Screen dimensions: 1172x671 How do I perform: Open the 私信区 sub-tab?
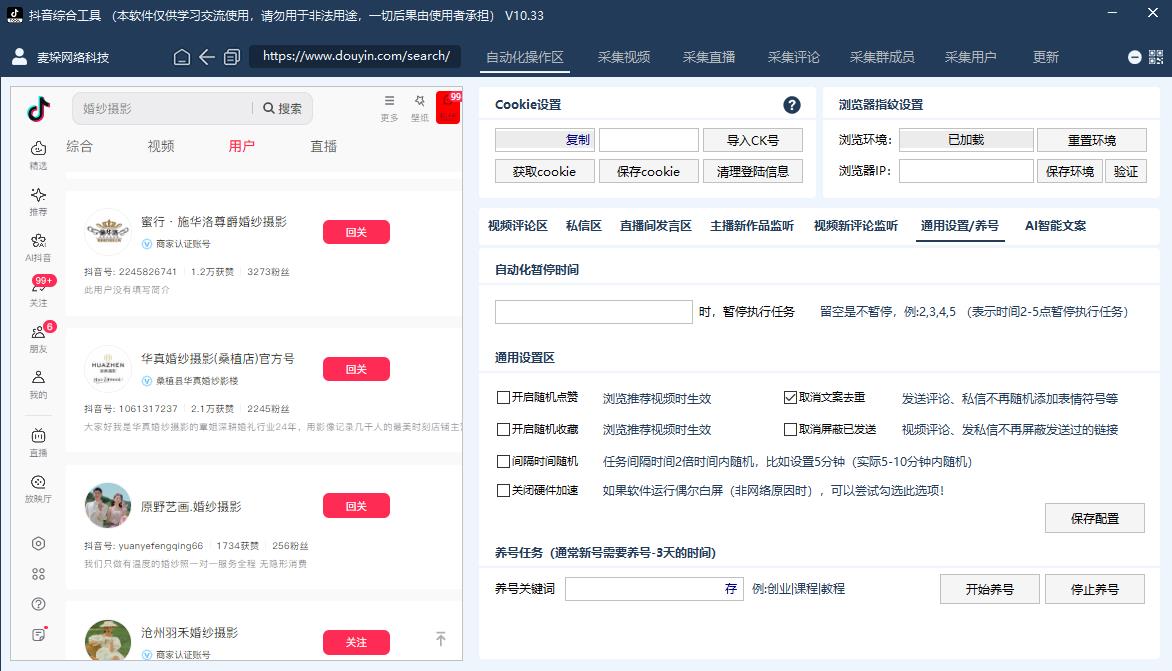click(x=584, y=226)
